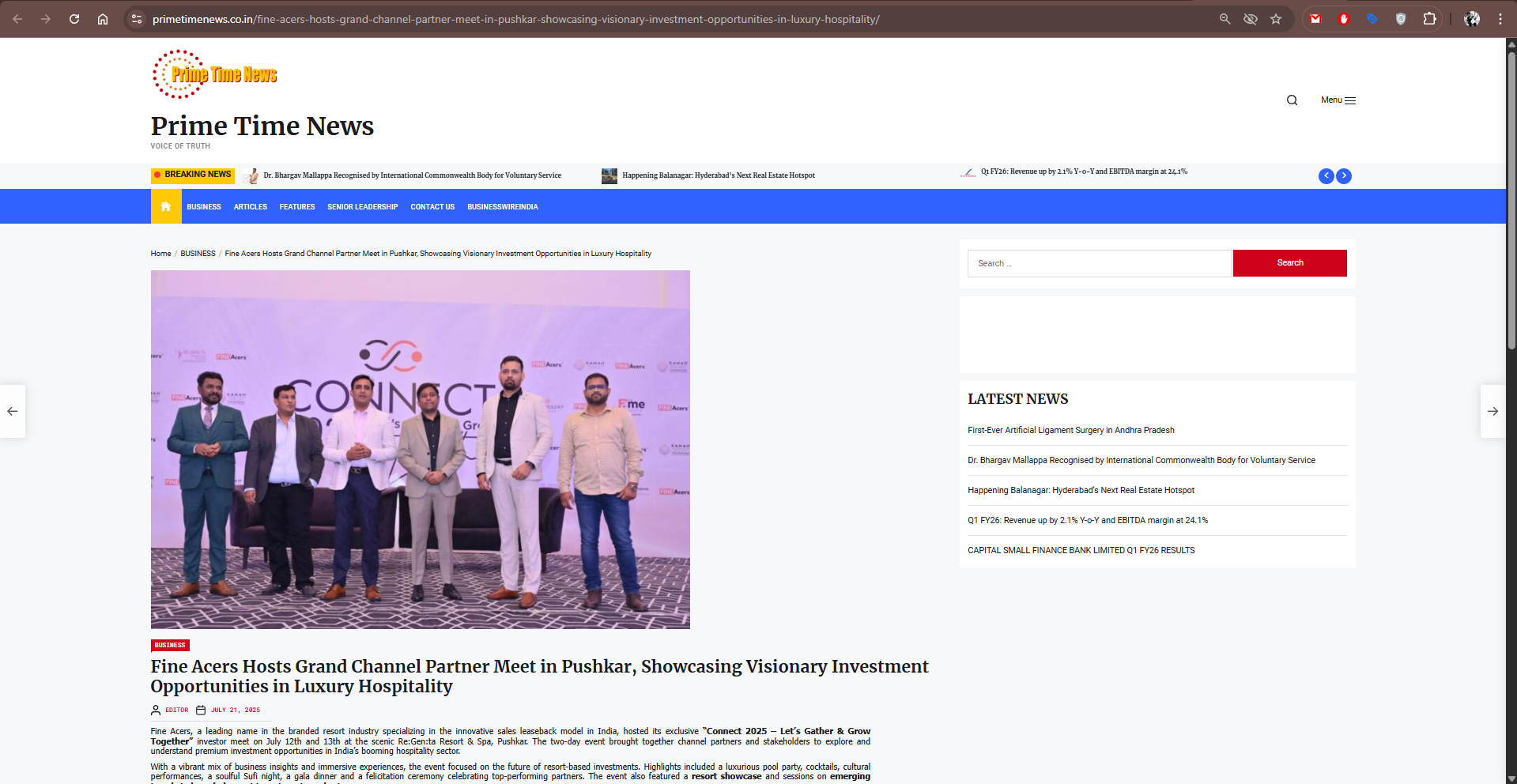Open the BUSINESS navigation menu item

coord(204,207)
